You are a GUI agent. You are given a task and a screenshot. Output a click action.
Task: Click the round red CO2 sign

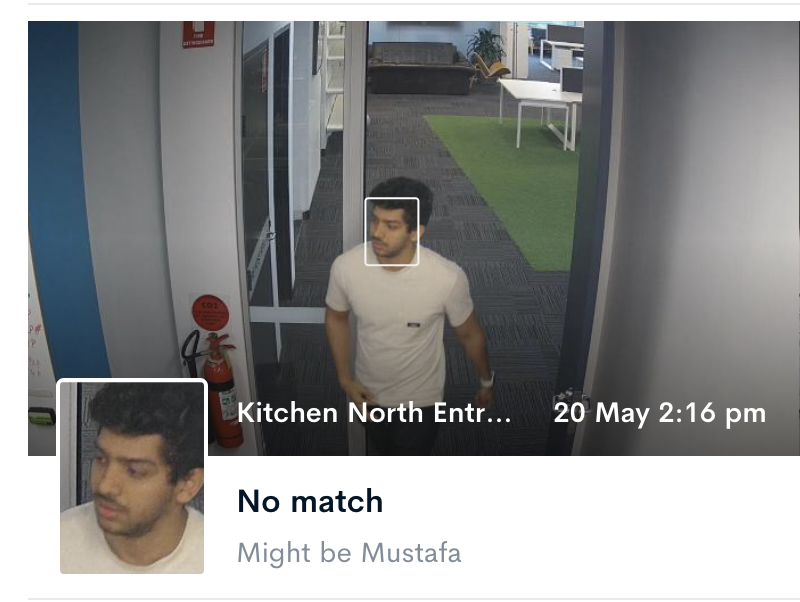(x=210, y=312)
